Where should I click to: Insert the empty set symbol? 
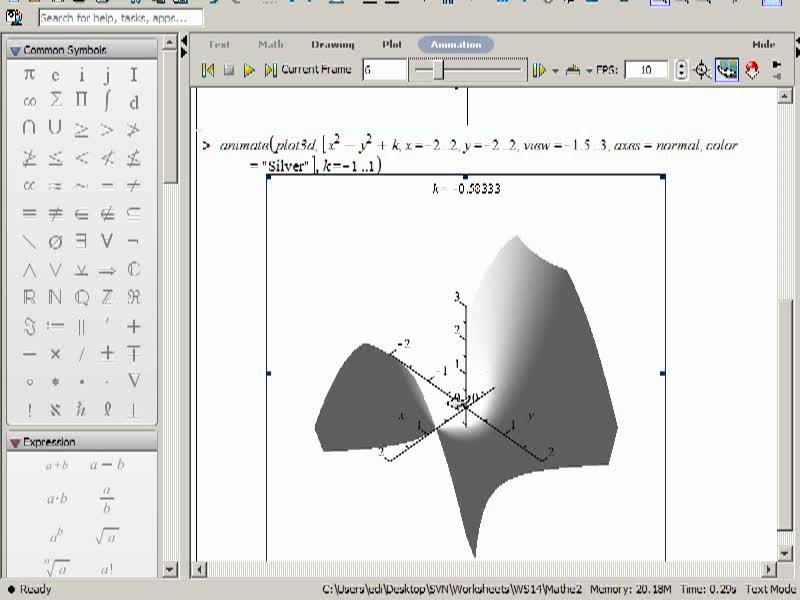pos(55,241)
